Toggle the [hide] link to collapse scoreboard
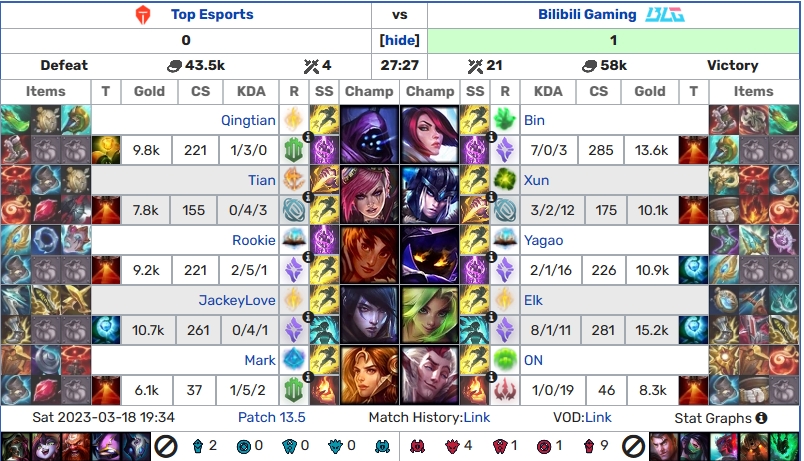Viewport: 804px width, 461px height. tap(399, 40)
